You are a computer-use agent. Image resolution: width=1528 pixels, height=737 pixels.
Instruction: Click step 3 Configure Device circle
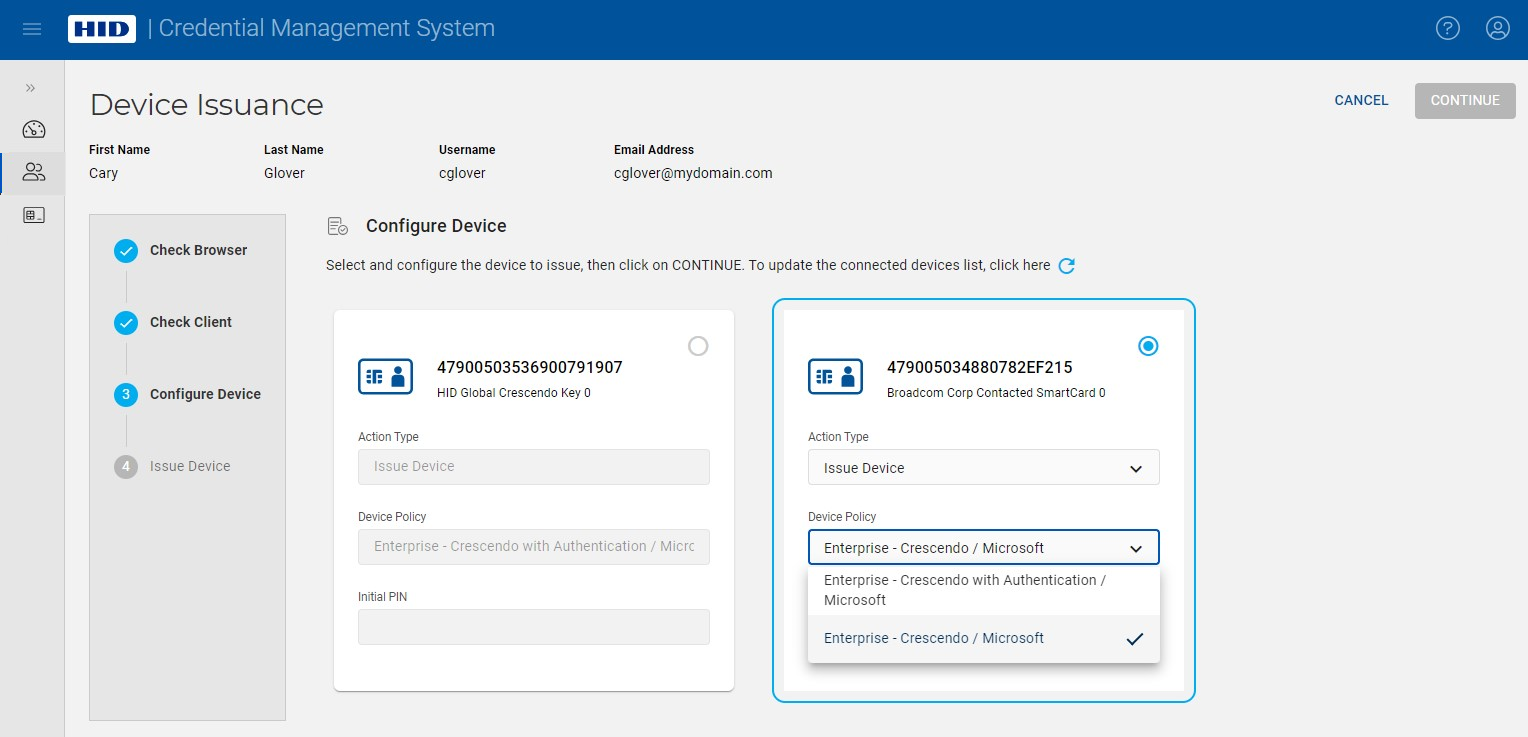(x=126, y=395)
